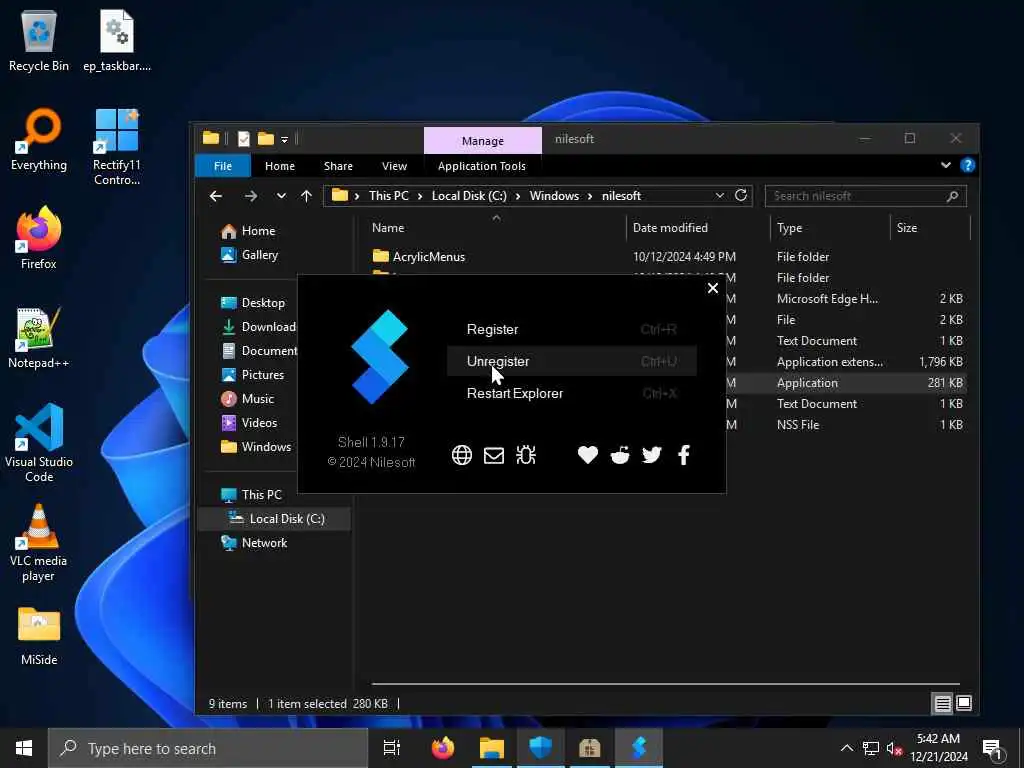
Task: Open the Windows Start menu
Action: pyautogui.click(x=24, y=748)
